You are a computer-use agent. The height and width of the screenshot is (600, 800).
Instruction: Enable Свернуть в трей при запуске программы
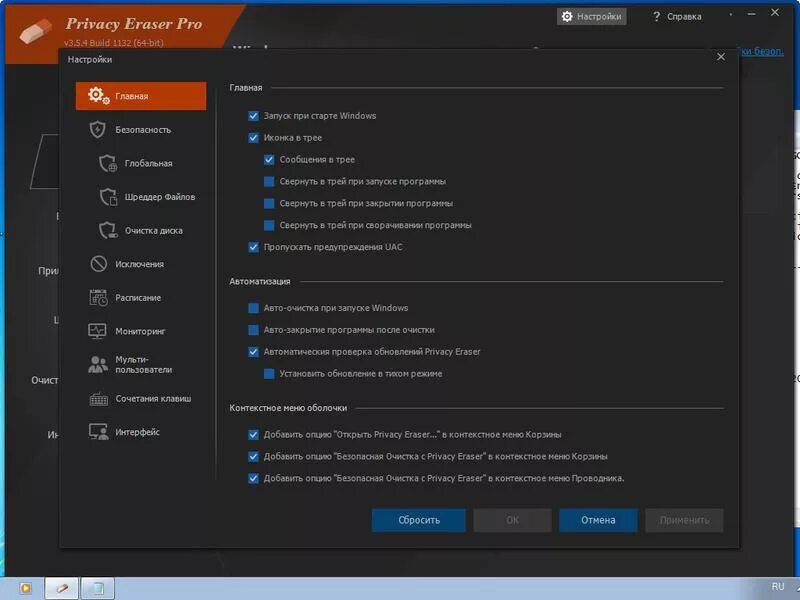pos(269,182)
